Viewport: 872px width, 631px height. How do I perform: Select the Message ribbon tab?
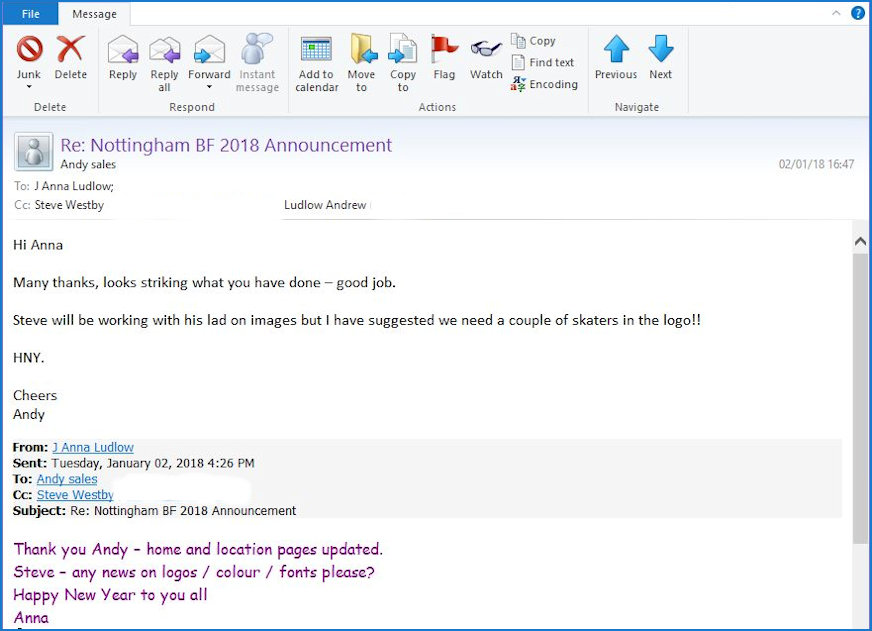pos(95,14)
